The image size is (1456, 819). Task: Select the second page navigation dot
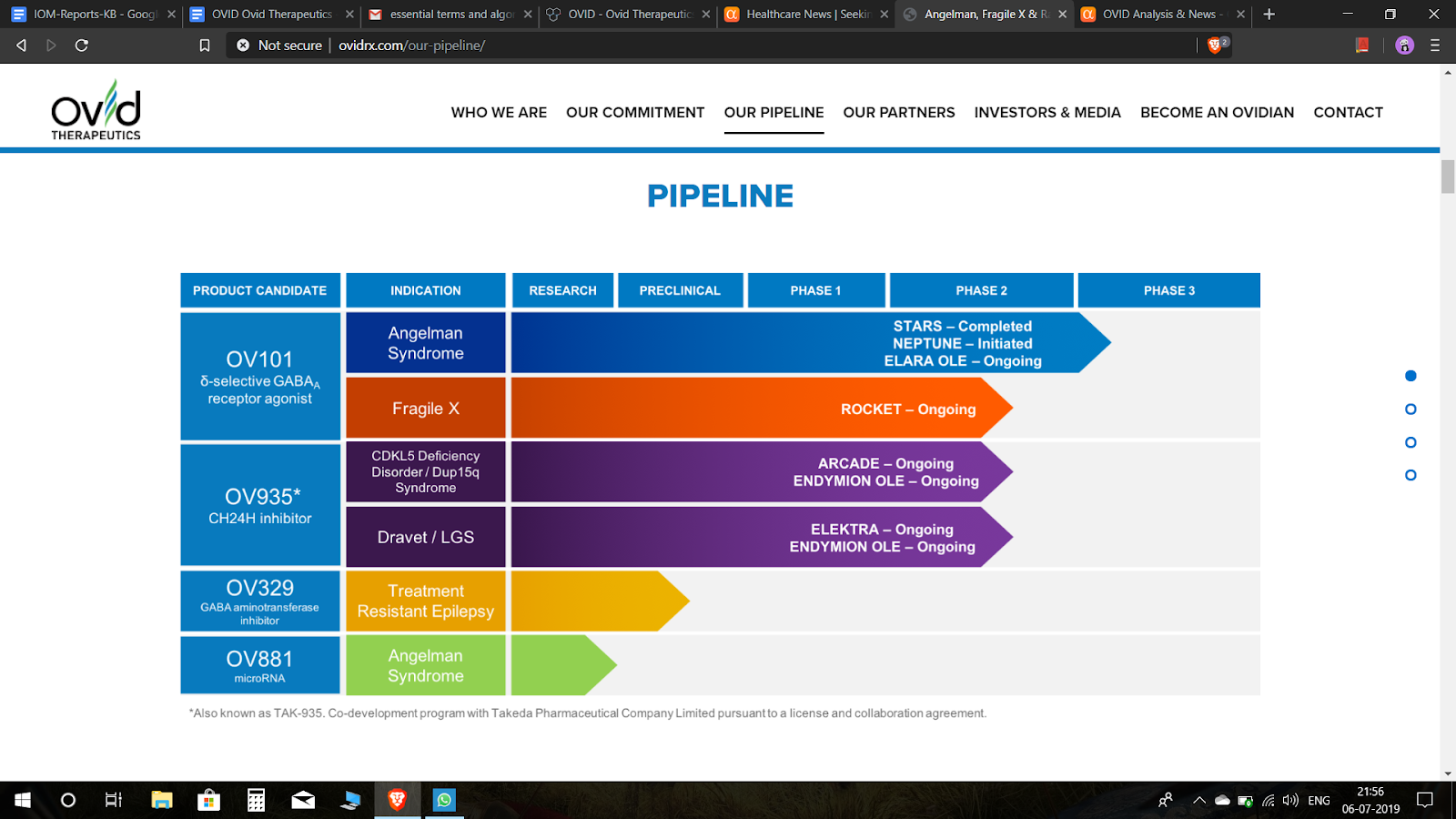[x=1410, y=409]
